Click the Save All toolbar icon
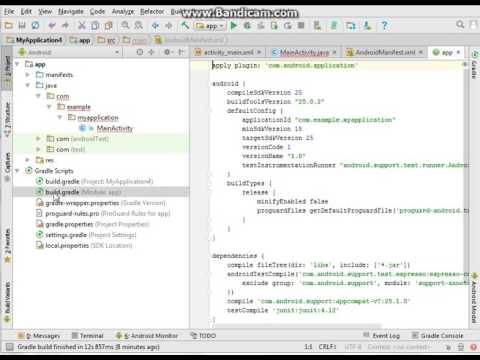The width and height of the screenshot is (480, 360). point(22,25)
